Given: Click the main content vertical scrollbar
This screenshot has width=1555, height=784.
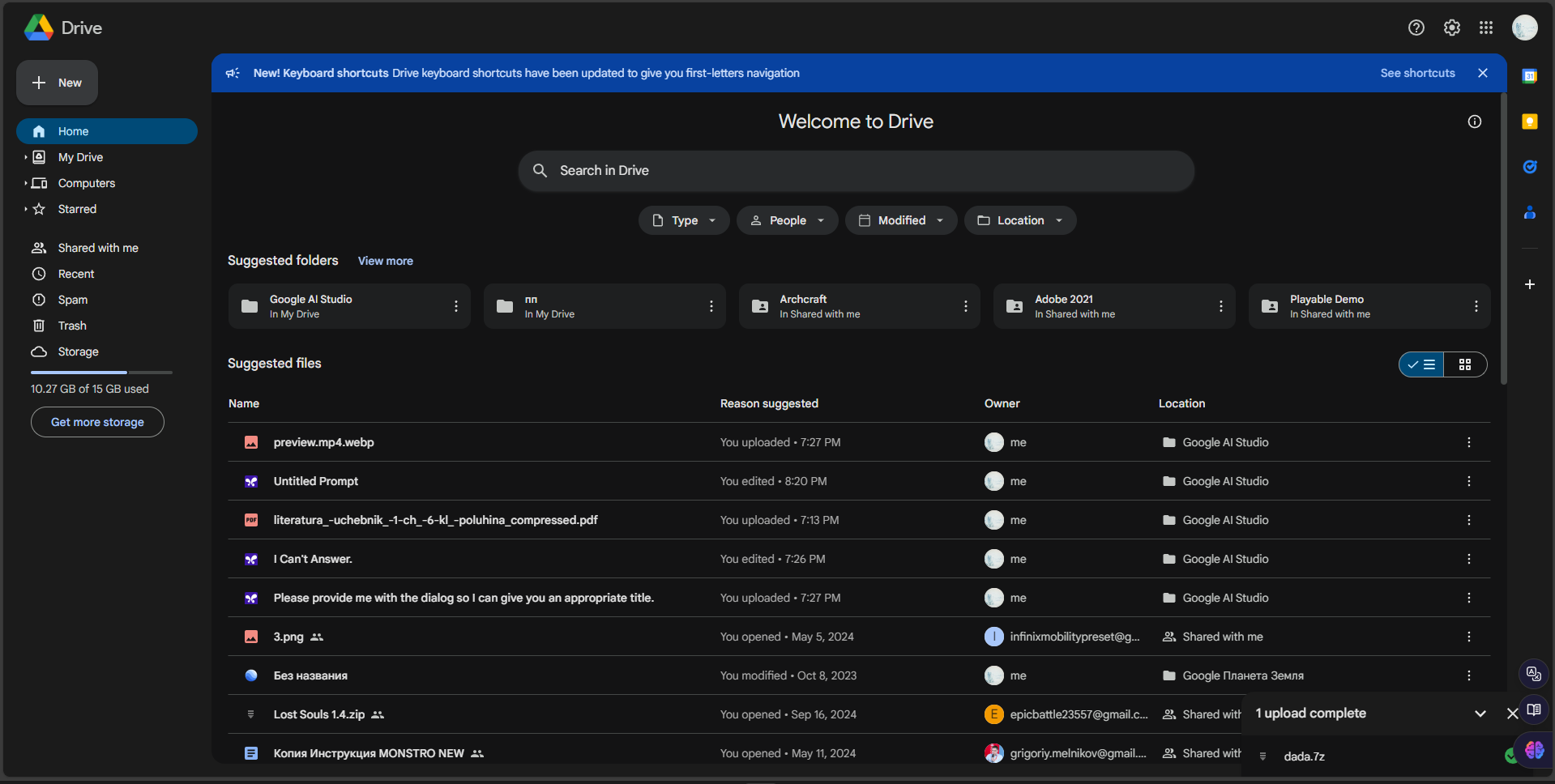Looking at the screenshot, I should 1503,239.
